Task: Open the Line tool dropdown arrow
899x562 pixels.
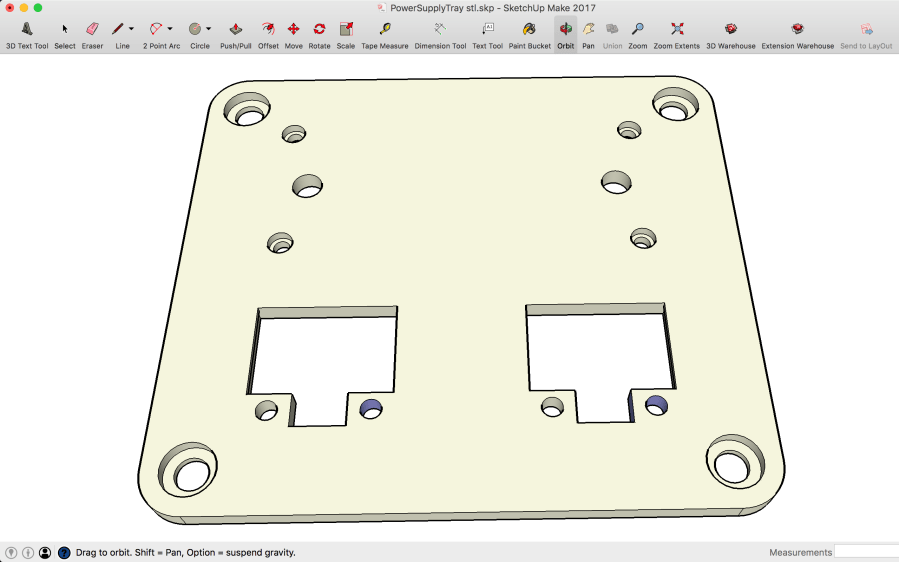Action: [131, 29]
